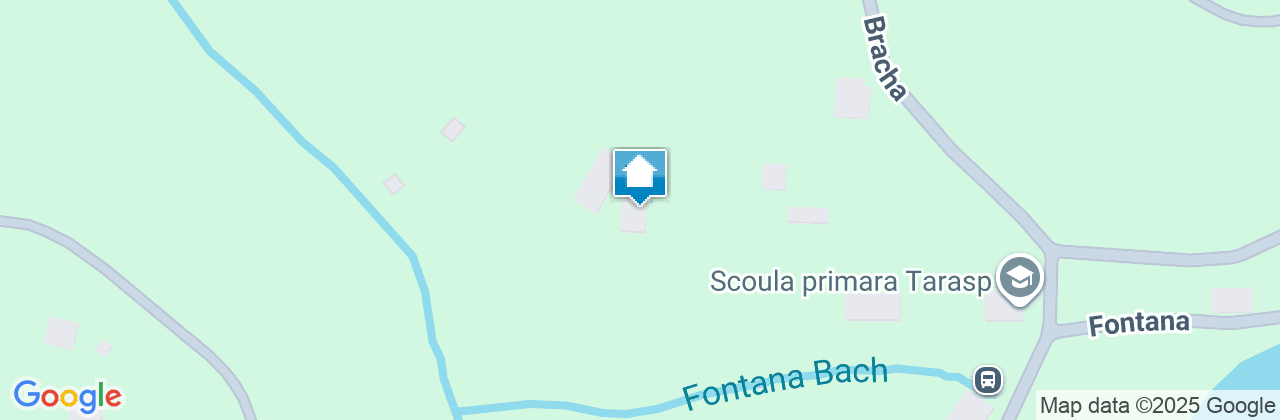Click the square building left of Google logo

61,333
